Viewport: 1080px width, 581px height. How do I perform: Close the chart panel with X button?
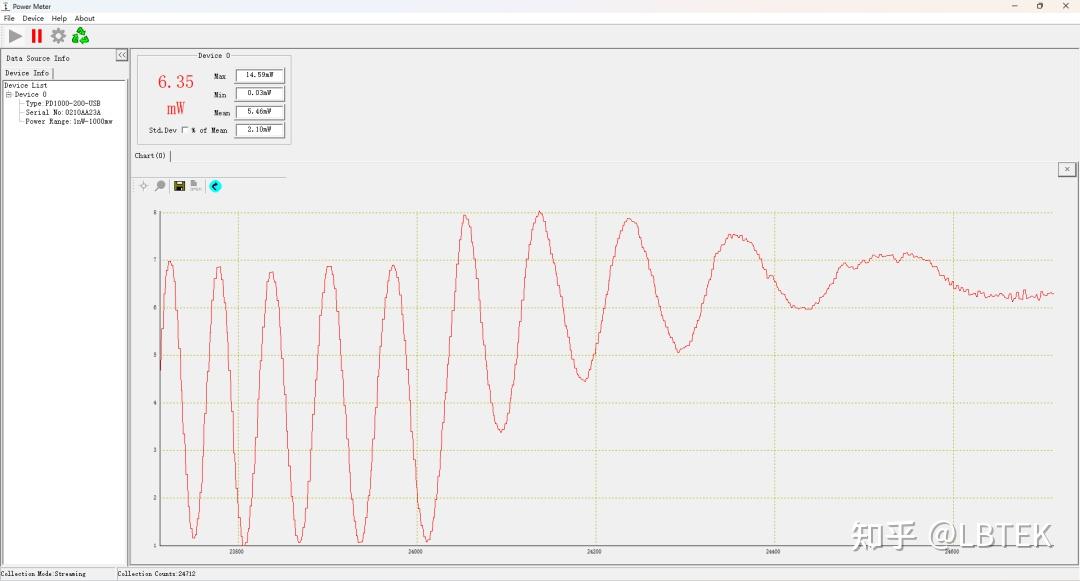tap(1067, 169)
